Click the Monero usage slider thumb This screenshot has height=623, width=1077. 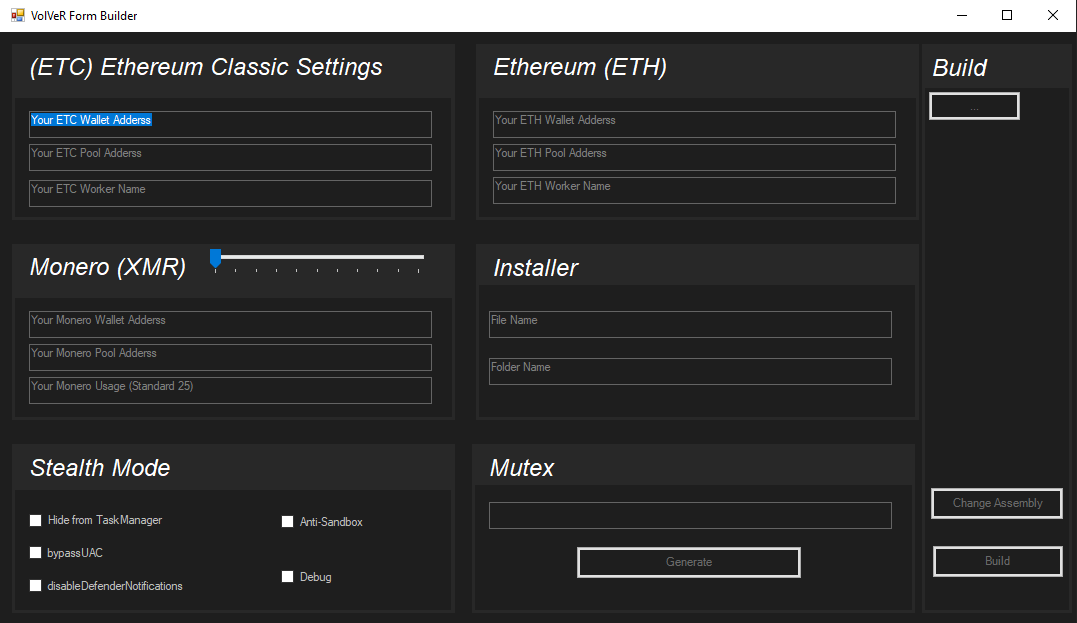click(216, 258)
